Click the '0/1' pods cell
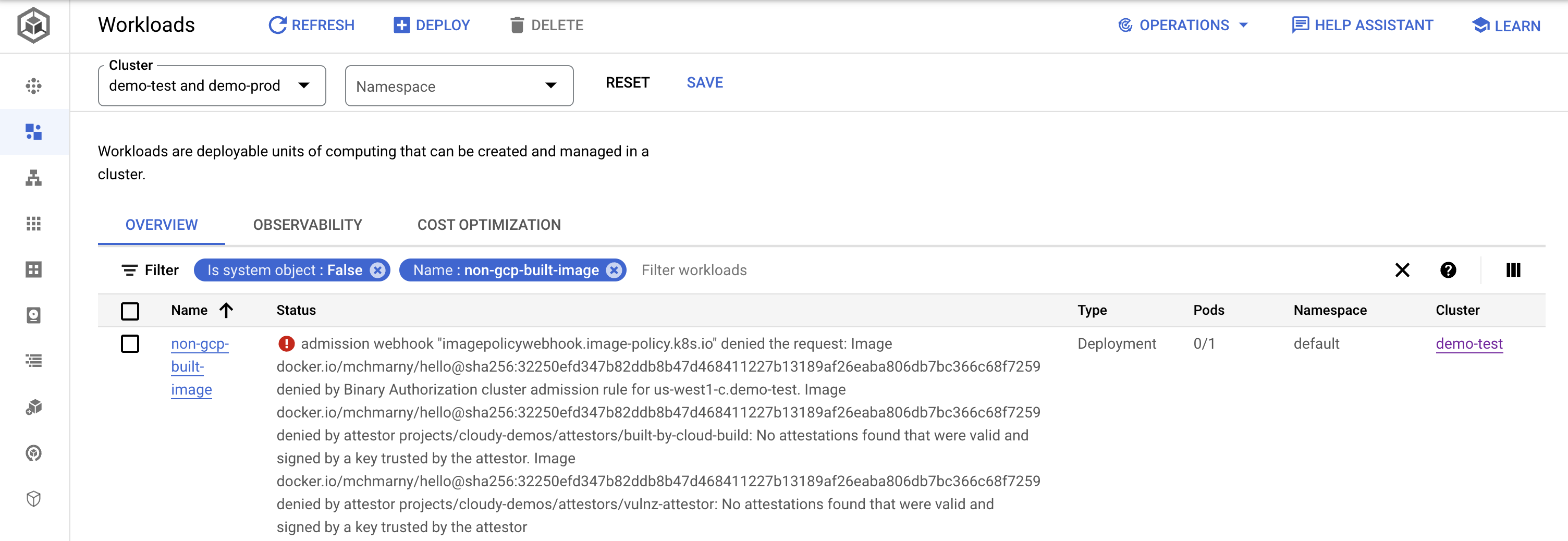Image resolution: width=1568 pixels, height=541 pixels. pos(1204,344)
